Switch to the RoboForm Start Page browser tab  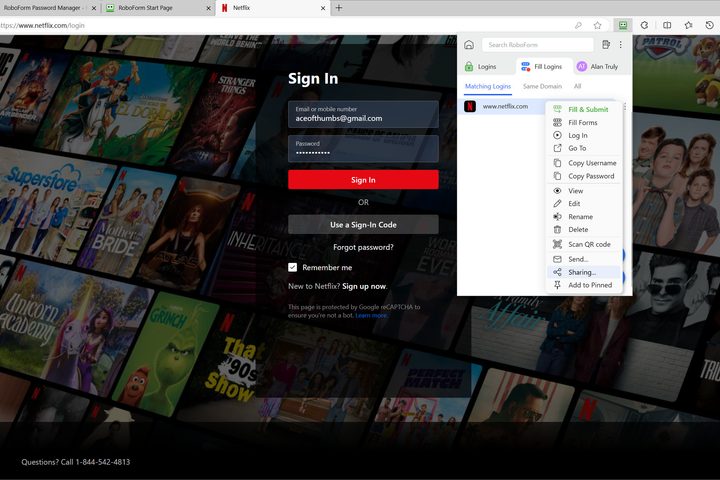(157, 8)
